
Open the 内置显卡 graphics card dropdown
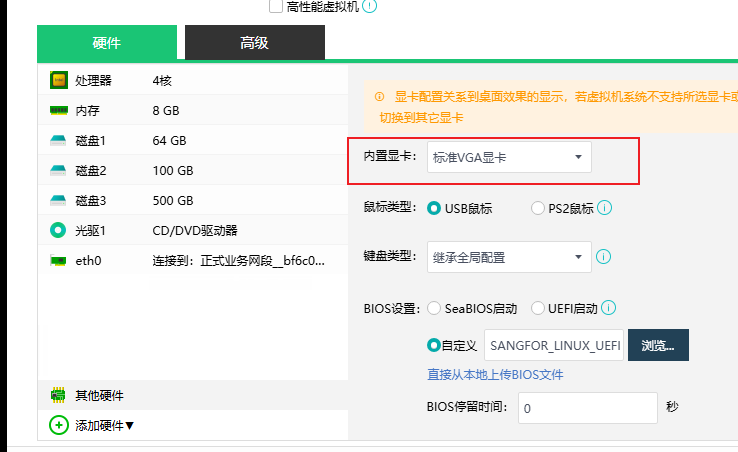[x=509, y=157]
